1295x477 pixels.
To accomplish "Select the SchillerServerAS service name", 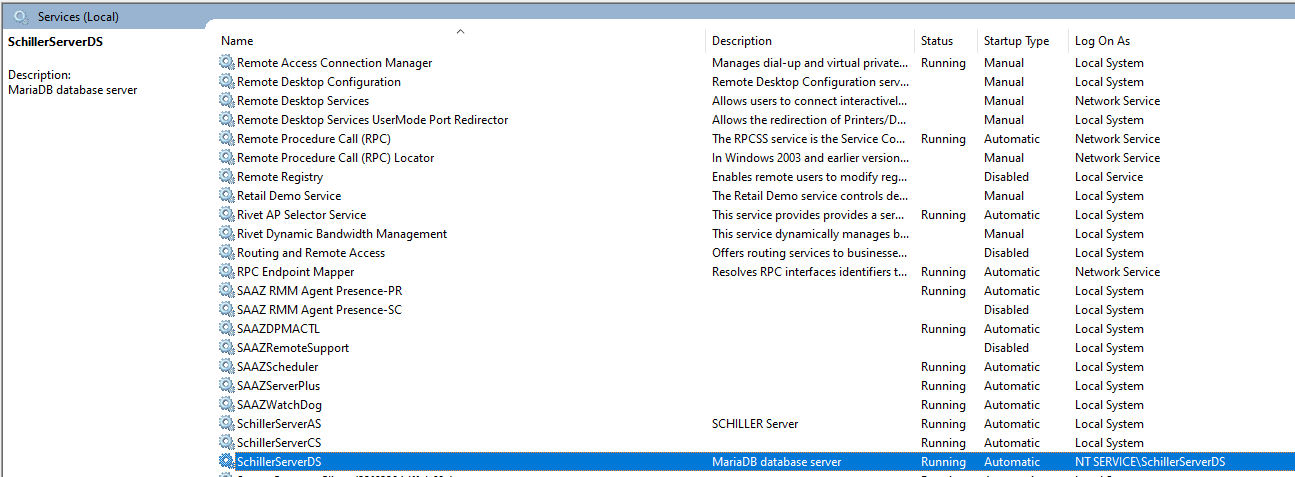I will coord(279,424).
